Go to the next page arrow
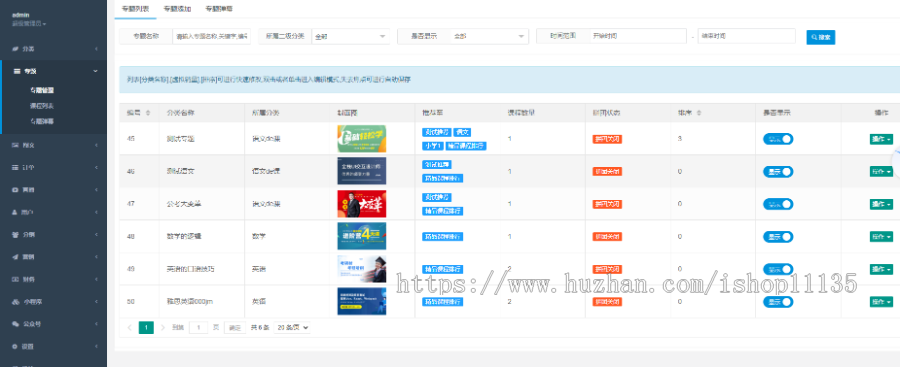 pos(163,327)
